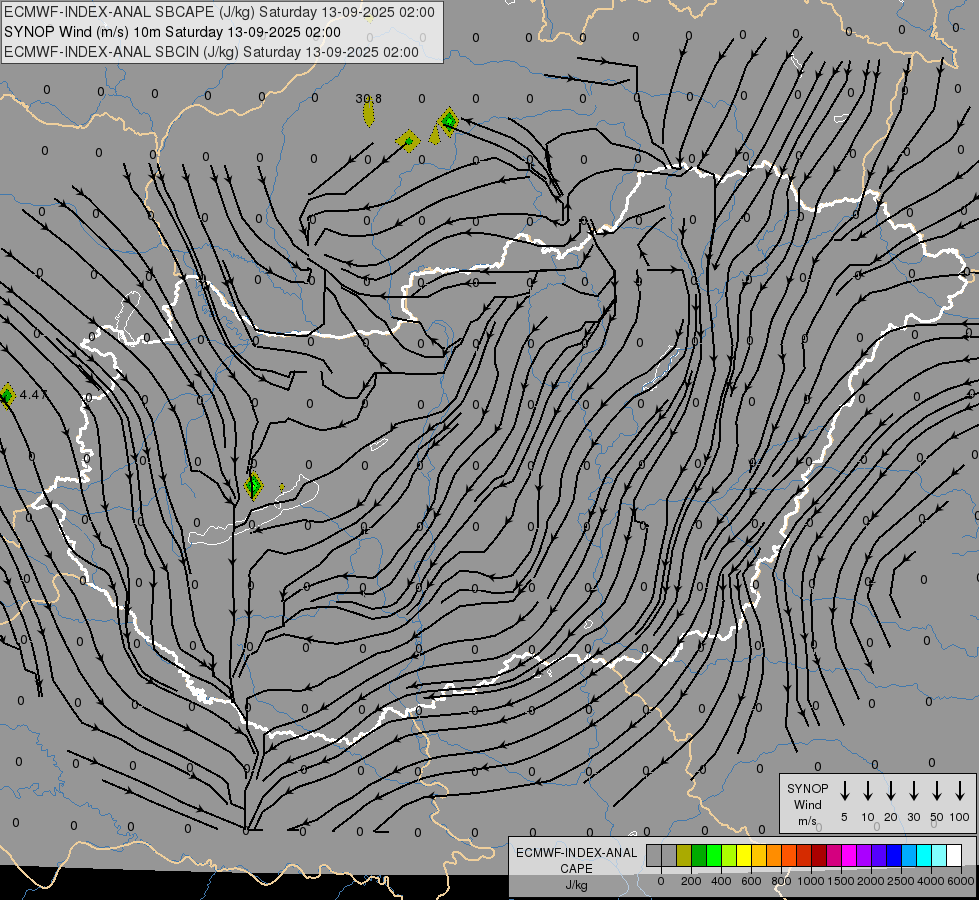Click the green CAPE diamond near the lake outline

253,486
